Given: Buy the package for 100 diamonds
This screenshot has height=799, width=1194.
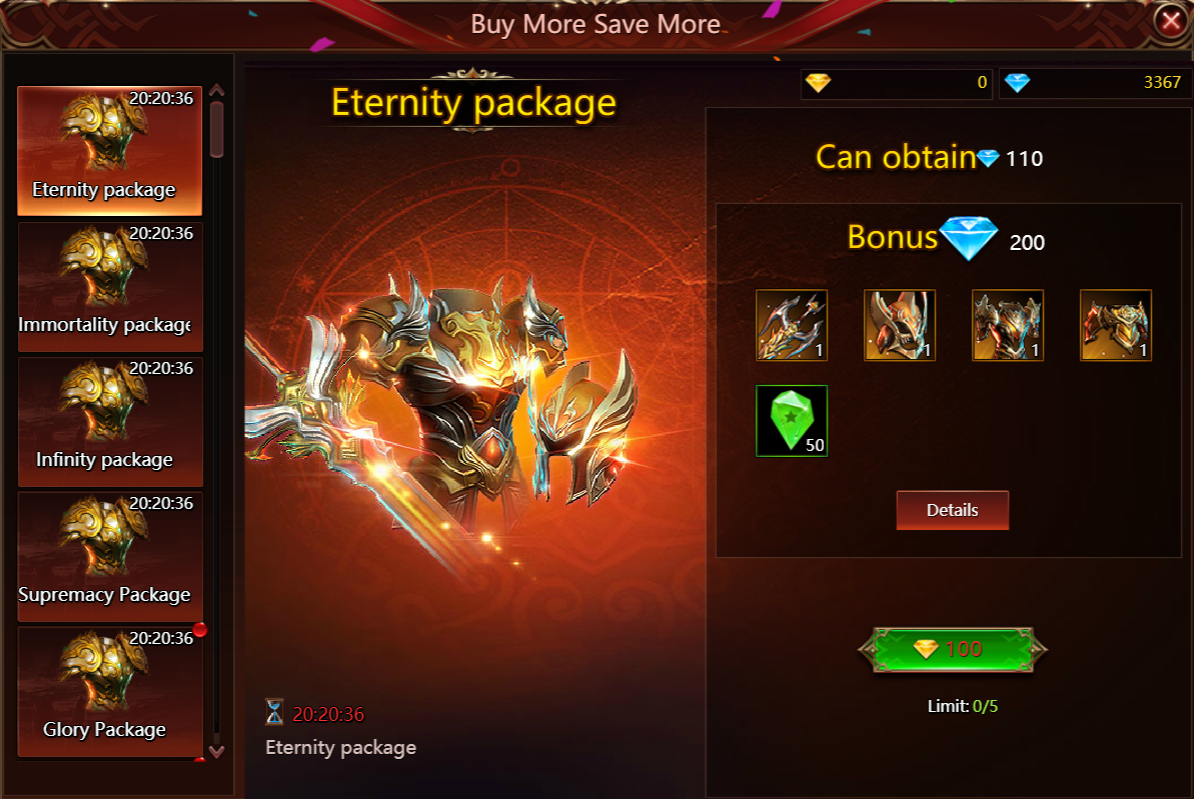Looking at the screenshot, I should (953, 650).
